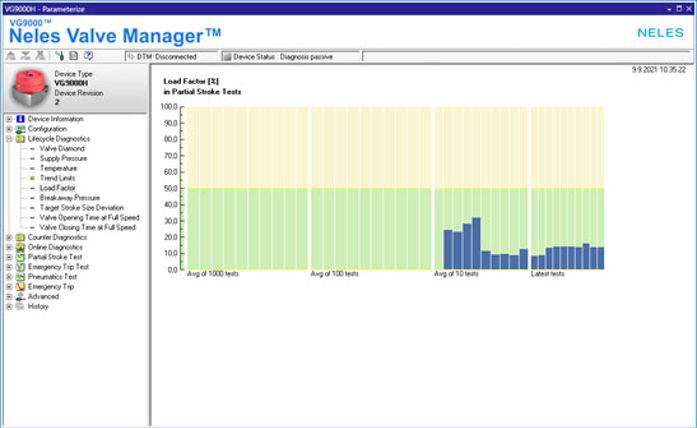Expand the History node

pos(9,306)
